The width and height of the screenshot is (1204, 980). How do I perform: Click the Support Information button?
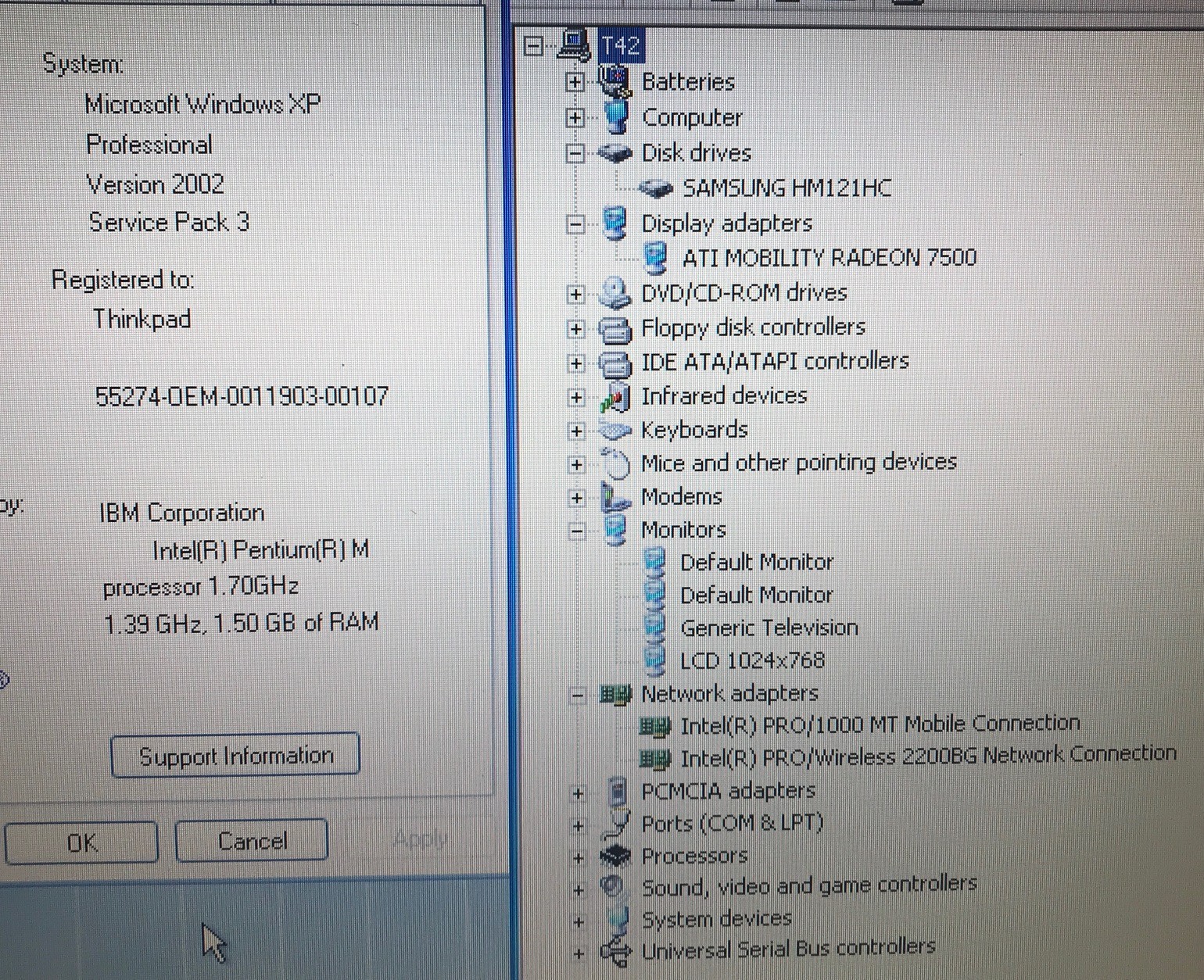pyautogui.click(x=235, y=756)
